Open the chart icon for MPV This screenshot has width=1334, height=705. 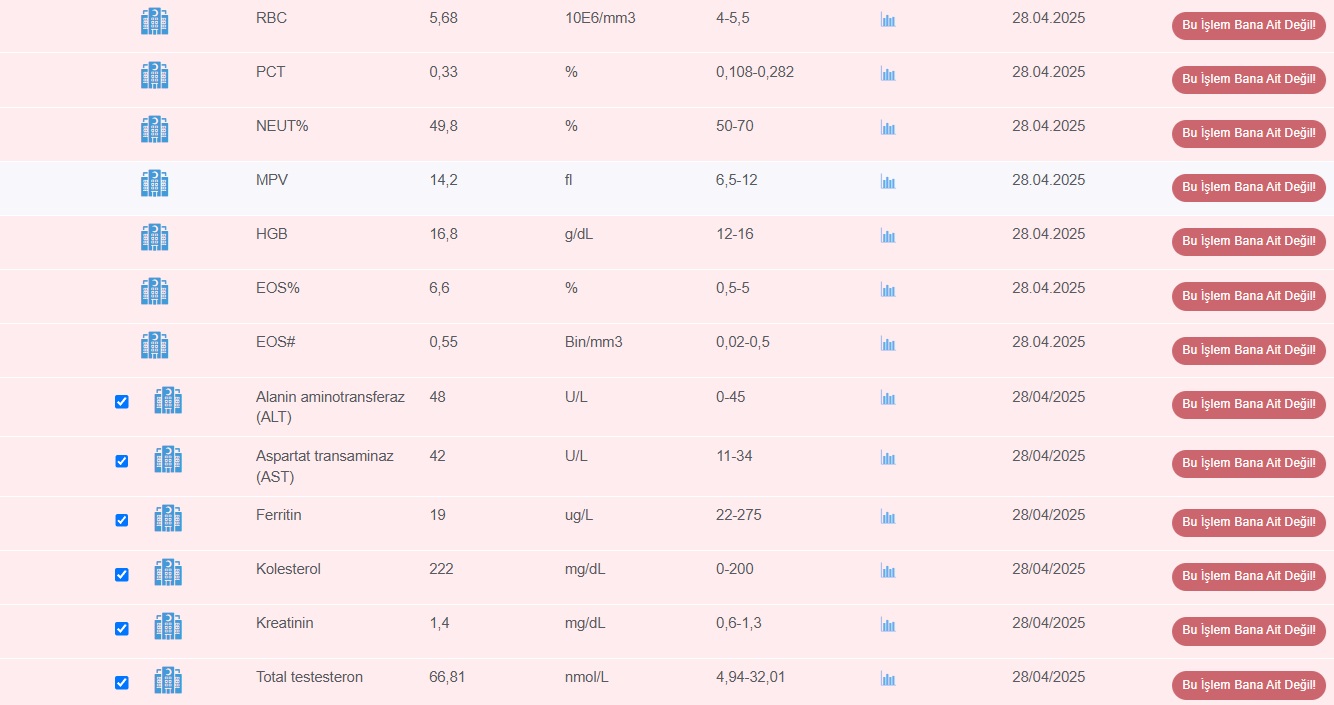coord(888,182)
